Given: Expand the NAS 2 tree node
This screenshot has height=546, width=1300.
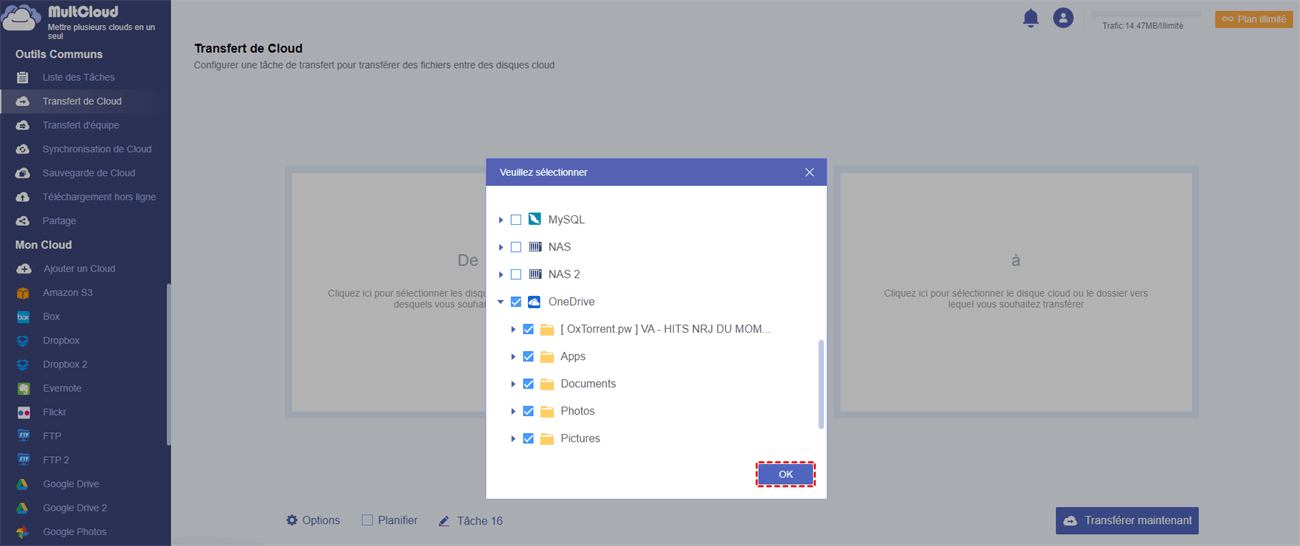Looking at the screenshot, I should click(501, 274).
